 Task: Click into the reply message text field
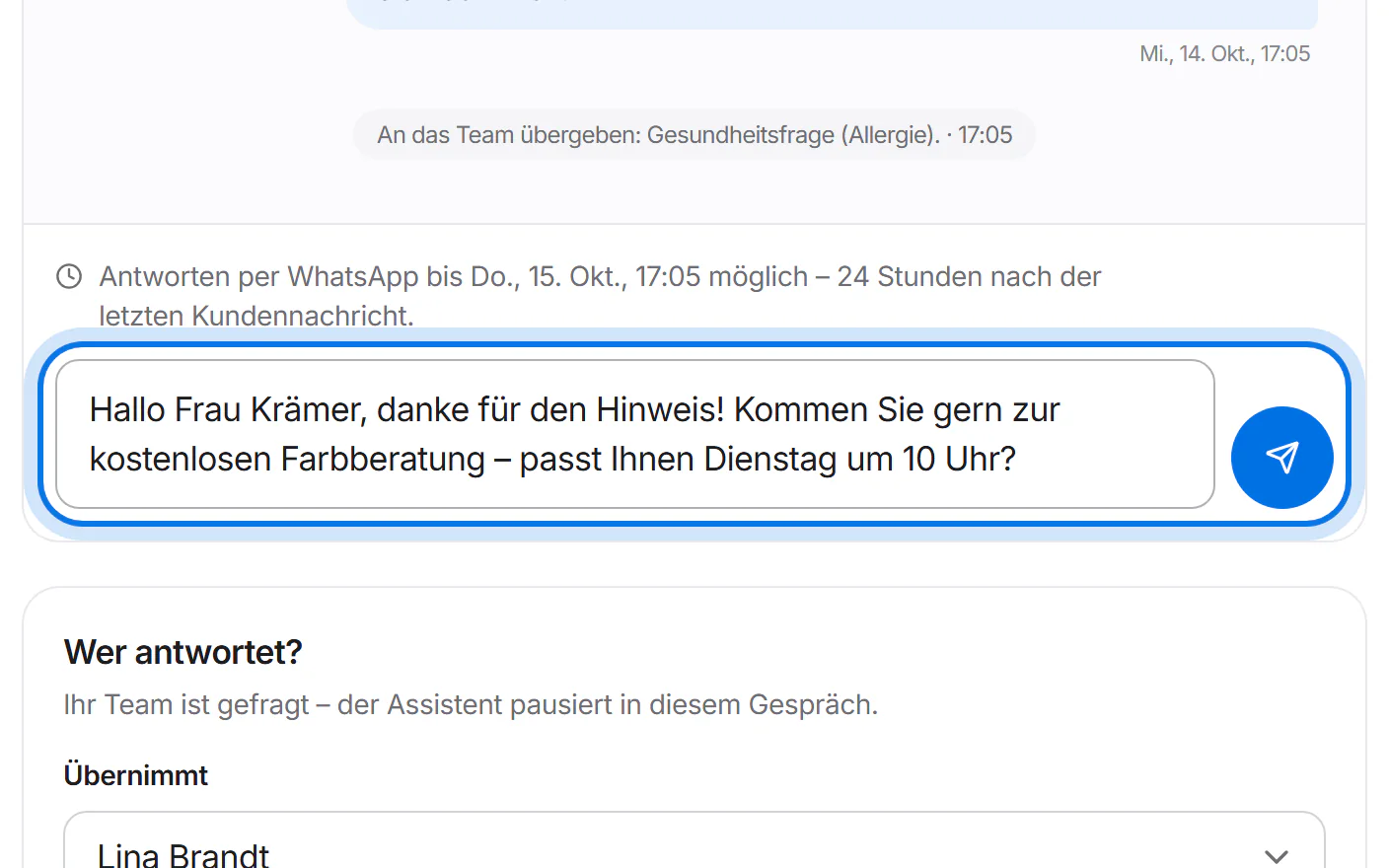(x=635, y=434)
